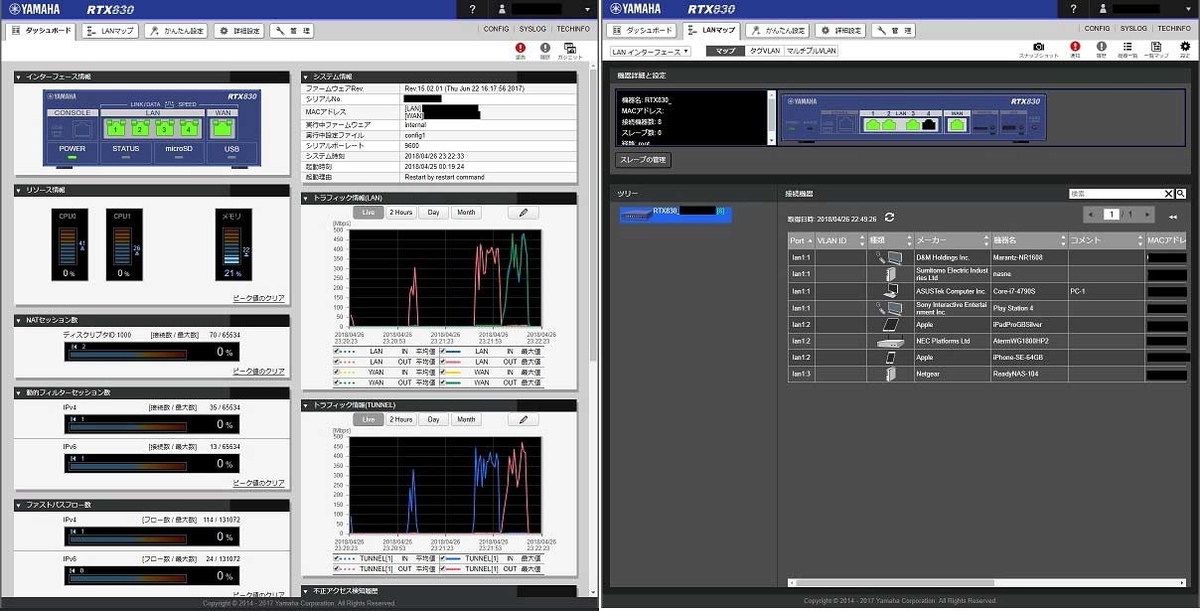The image size is (1200, 611).
Task: Collapse the インターフェース情報 panel
Action: click(19, 76)
